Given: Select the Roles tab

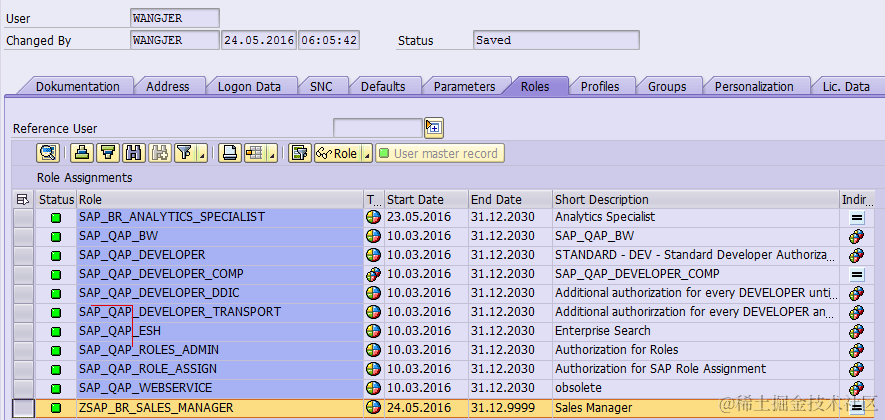Looking at the screenshot, I should point(535,86).
